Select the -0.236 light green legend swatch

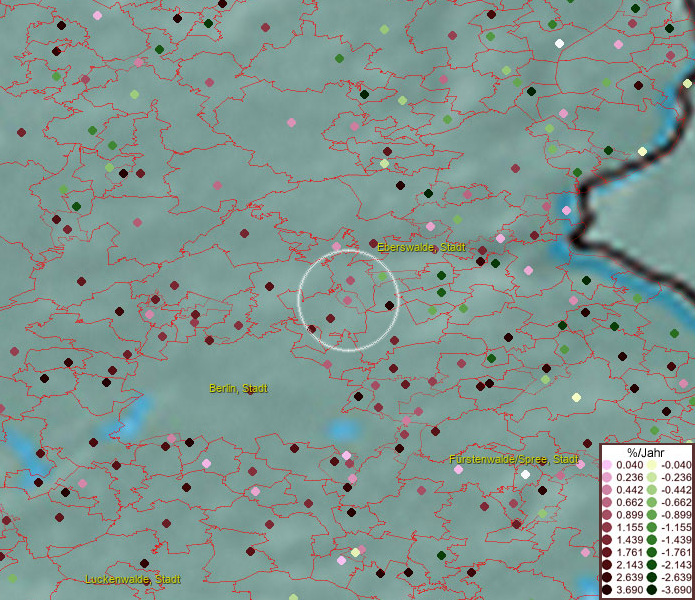[x=652, y=477]
